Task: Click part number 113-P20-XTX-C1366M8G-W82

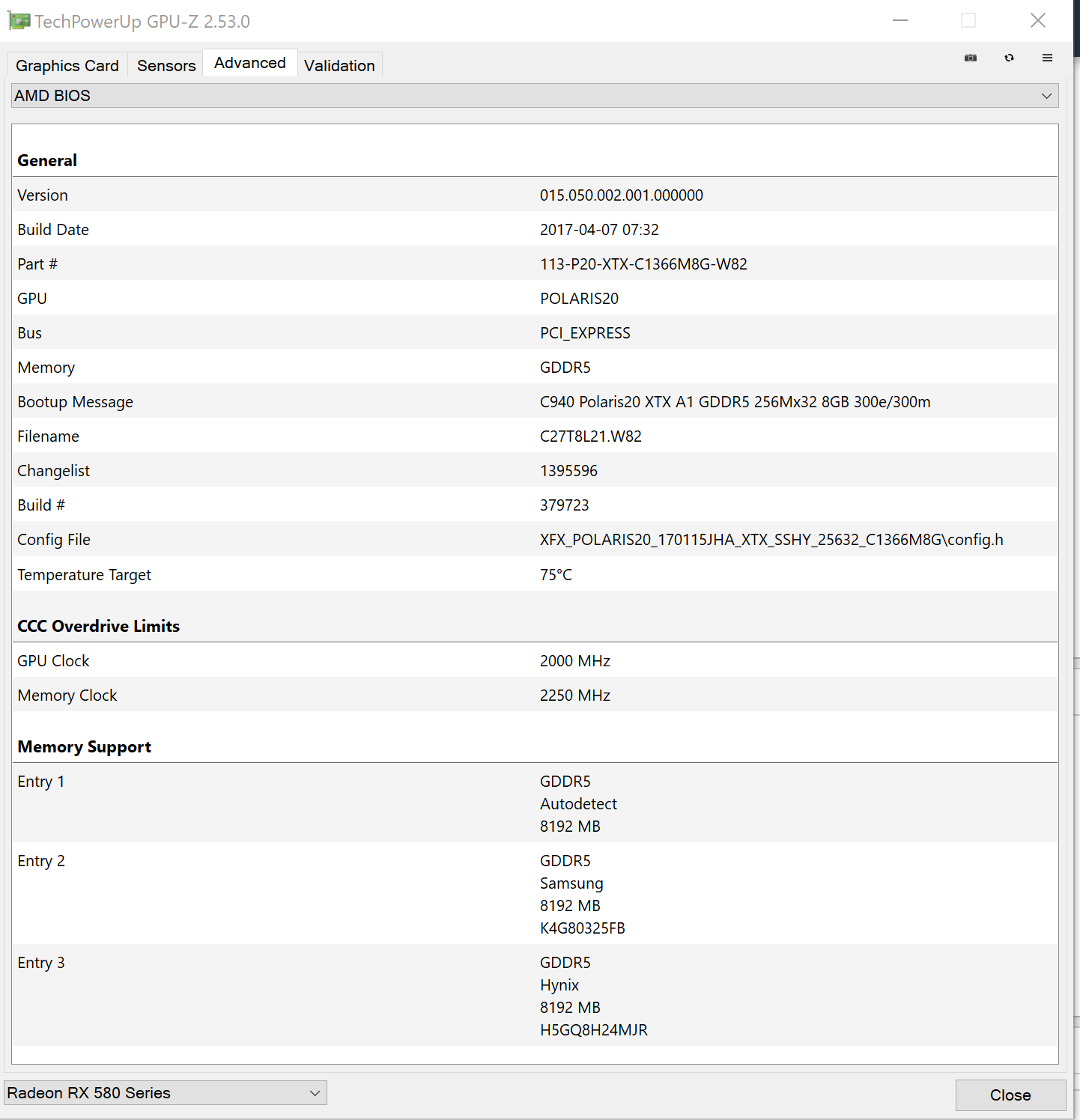Action: [643, 264]
